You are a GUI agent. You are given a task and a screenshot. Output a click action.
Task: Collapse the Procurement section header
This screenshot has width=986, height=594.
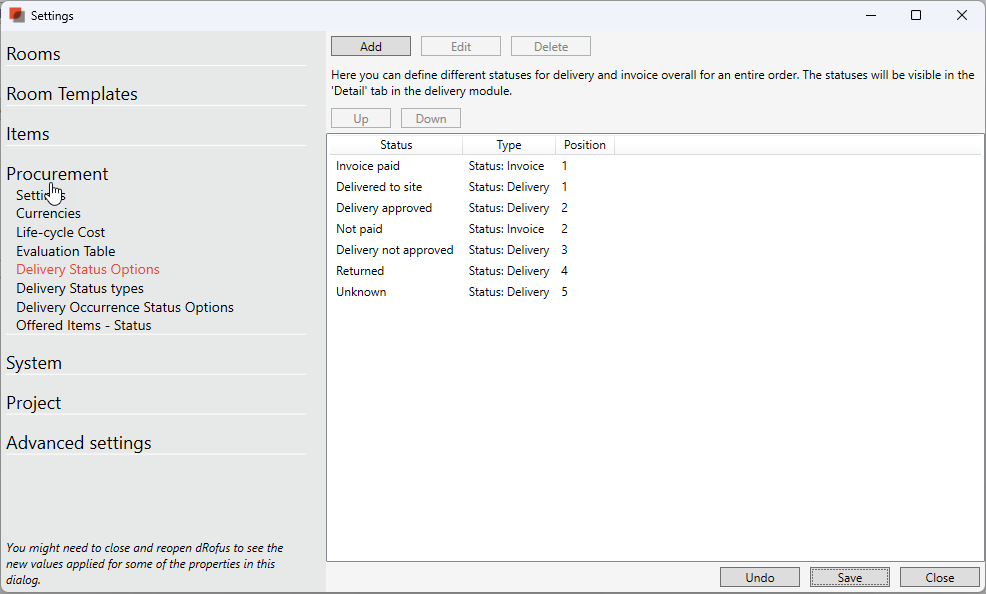[57, 174]
